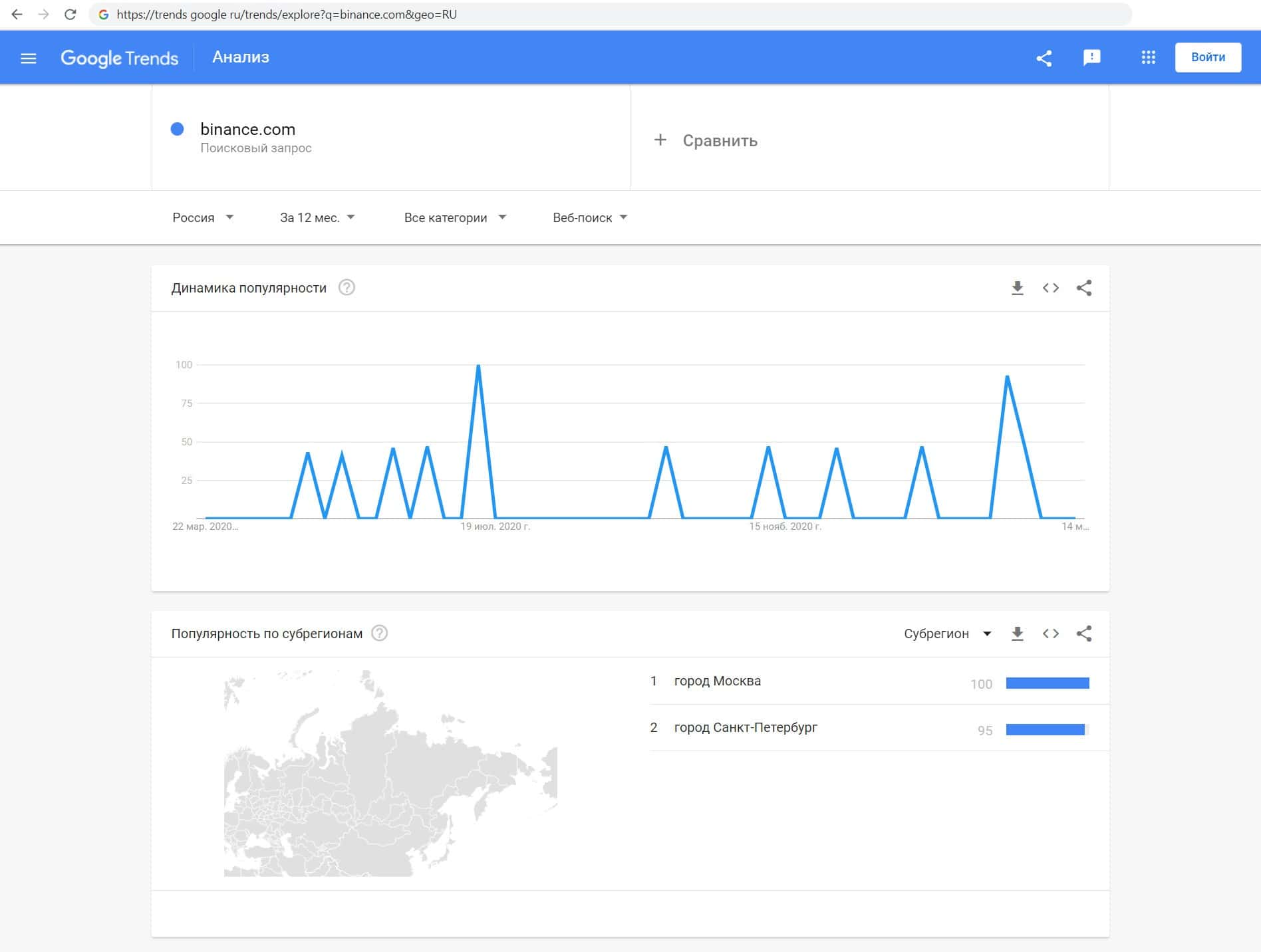Image resolution: width=1261 pixels, height=952 pixels.
Task: Open help for Динамика популярности
Action: tap(347, 288)
